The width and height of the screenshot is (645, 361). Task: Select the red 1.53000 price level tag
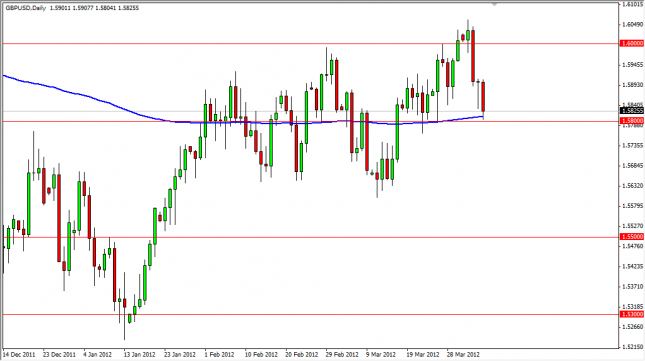[x=632, y=314]
